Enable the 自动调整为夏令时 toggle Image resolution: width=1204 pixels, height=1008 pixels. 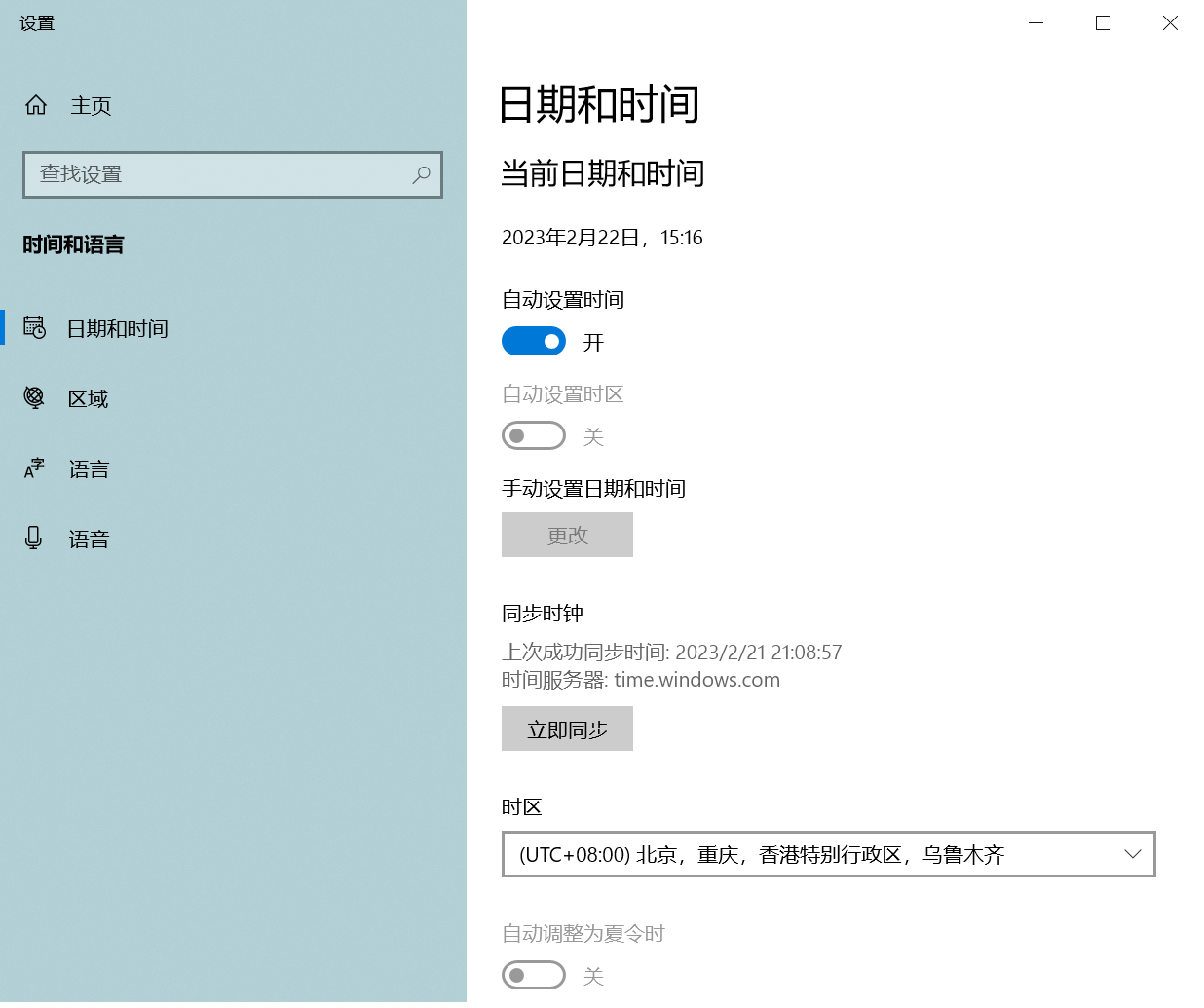[534, 975]
